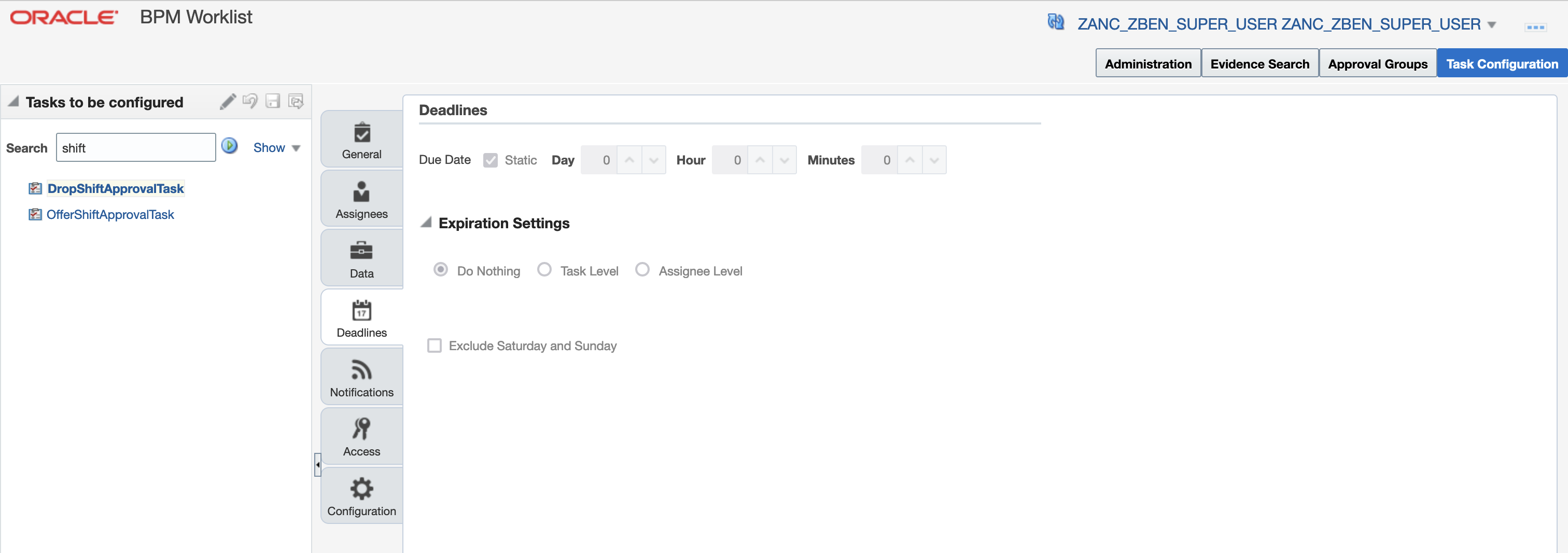Click the save floppy disk icon
Viewport: 1568px width, 553px height.
(273, 101)
